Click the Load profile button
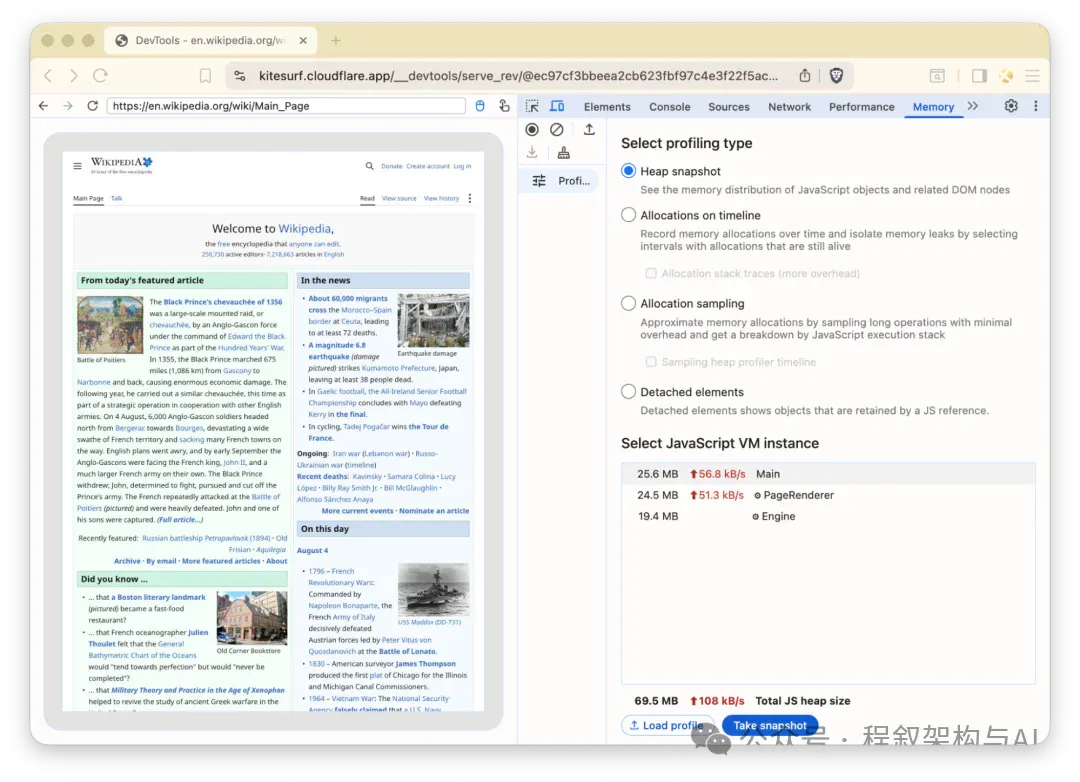Screen dimensions: 1080x782 (x=665, y=726)
